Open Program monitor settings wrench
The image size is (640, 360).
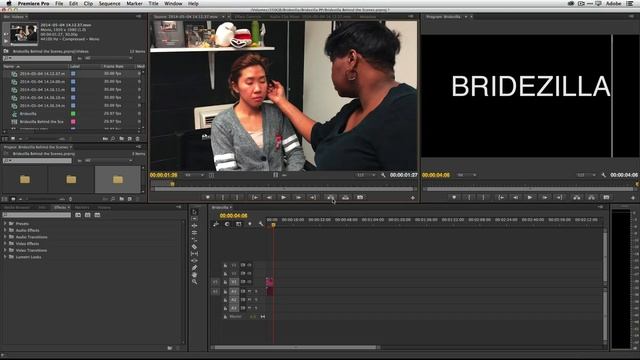point(604,175)
